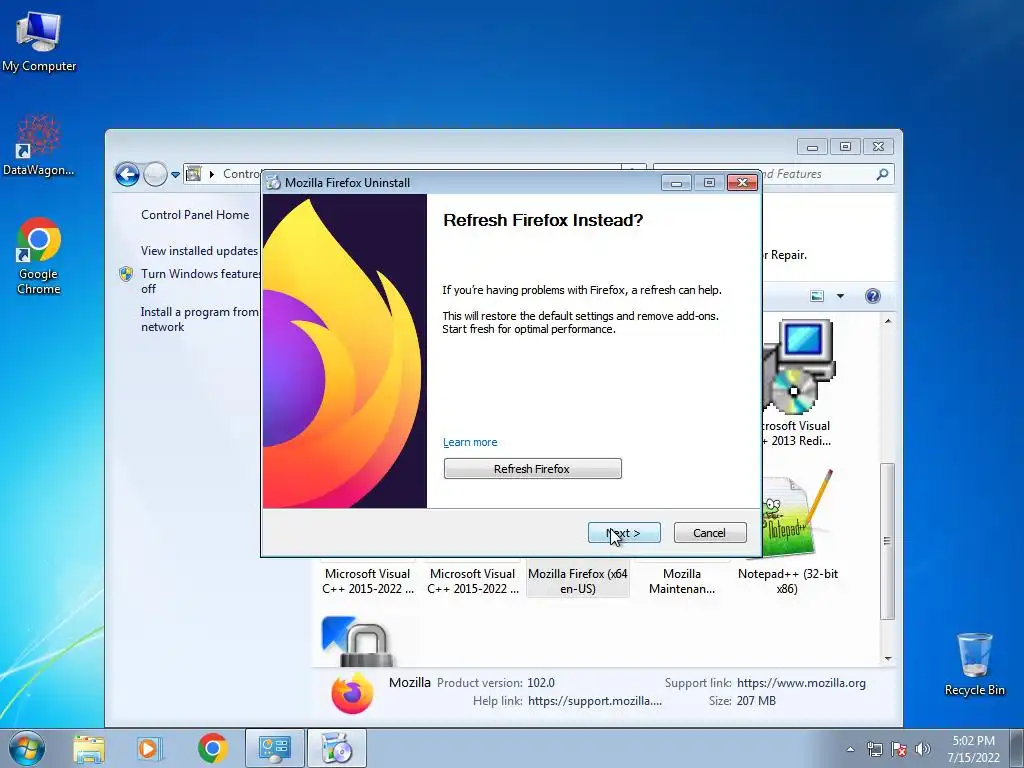Click the program list scrollbar thumb
Viewport: 1024px width, 768px height.
[x=887, y=541]
